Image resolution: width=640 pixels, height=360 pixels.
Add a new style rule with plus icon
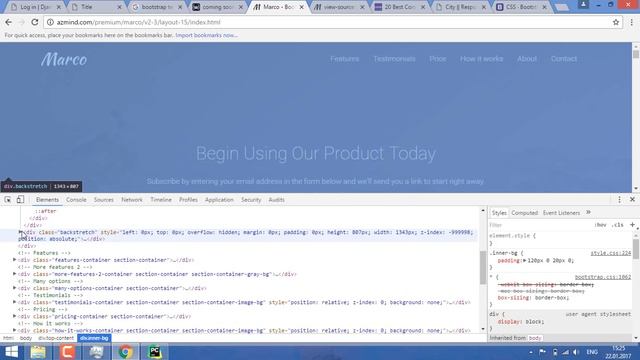[632, 224]
